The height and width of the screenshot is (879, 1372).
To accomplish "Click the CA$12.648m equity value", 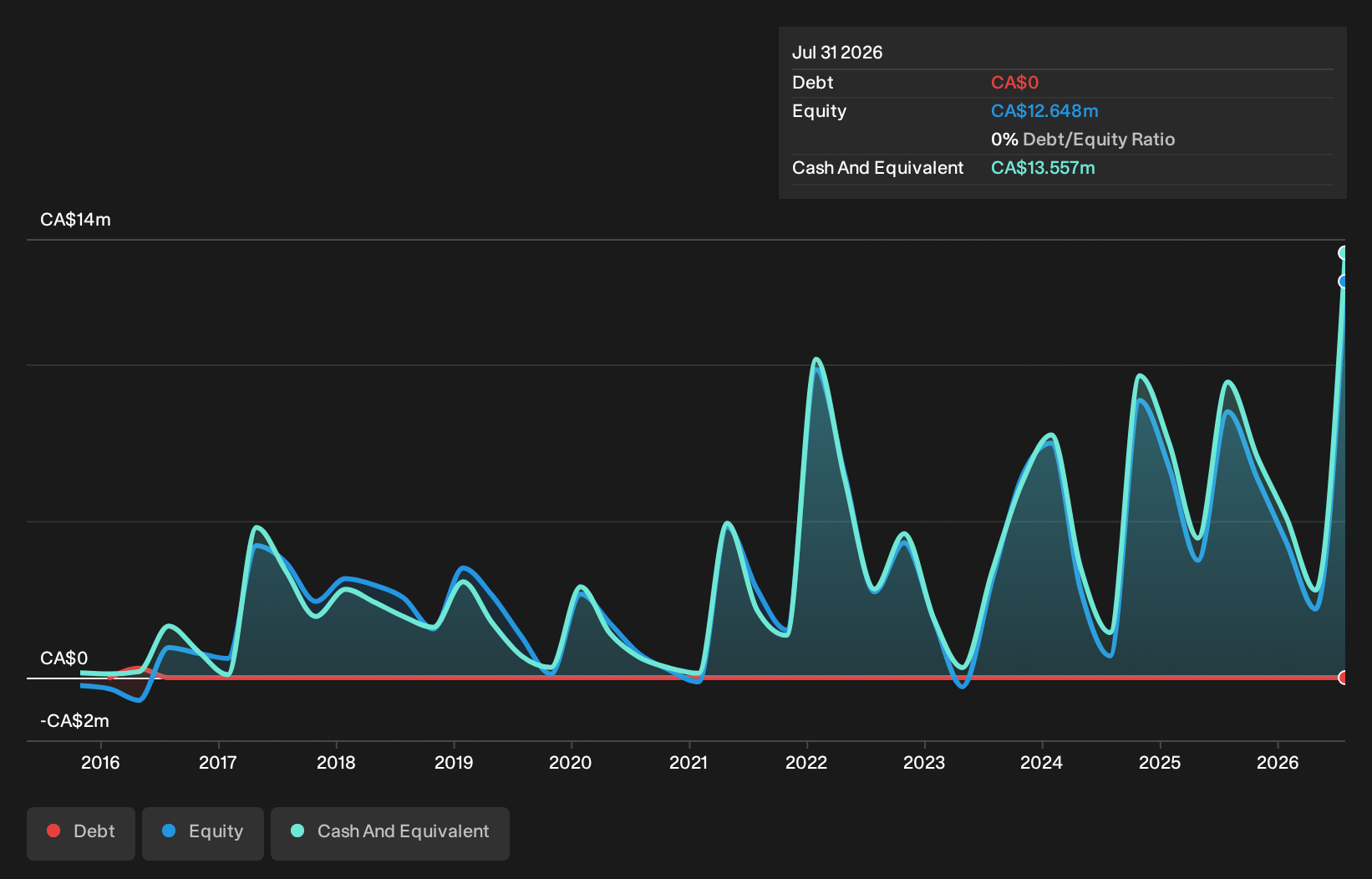I will click(1044, 111).
